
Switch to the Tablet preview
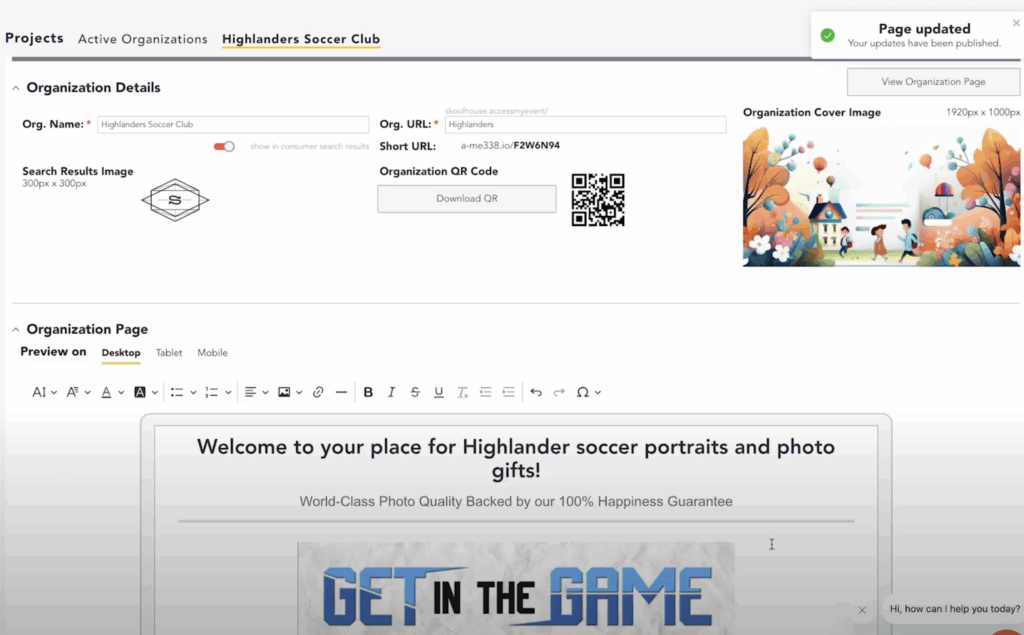(169, 352)
